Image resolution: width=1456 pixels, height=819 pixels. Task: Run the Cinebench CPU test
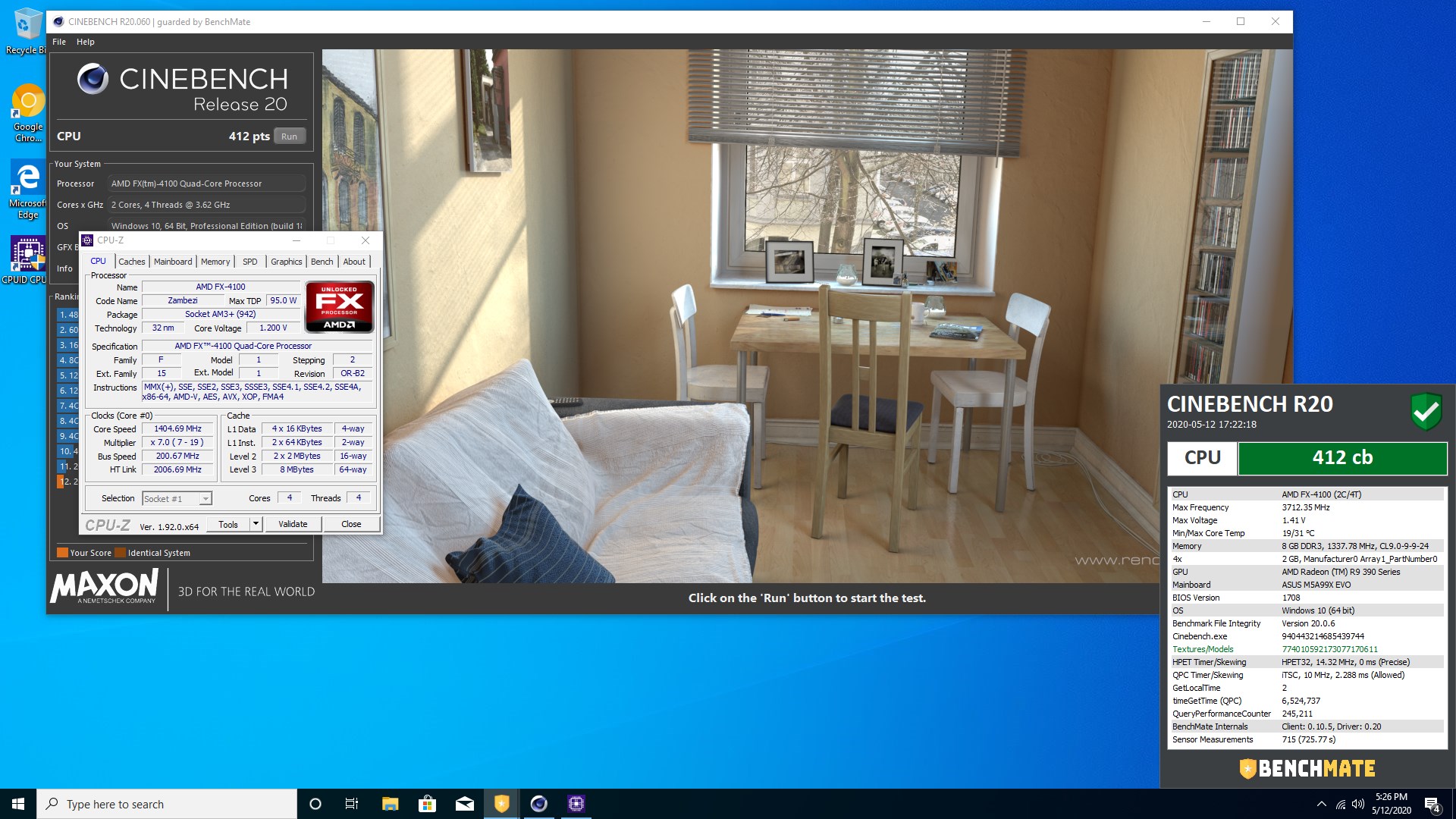pos(289,136)
